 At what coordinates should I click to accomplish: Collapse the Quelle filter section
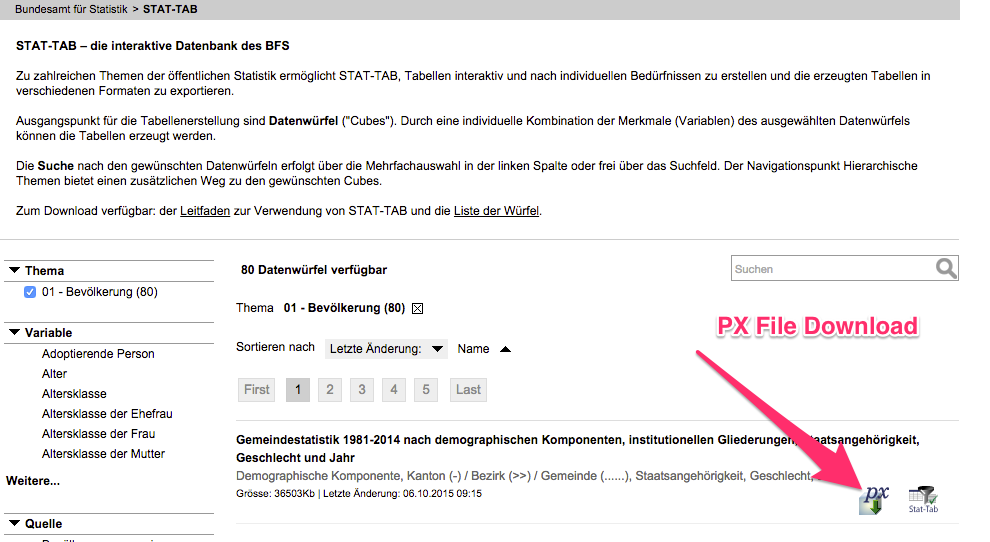coord(15,523)
